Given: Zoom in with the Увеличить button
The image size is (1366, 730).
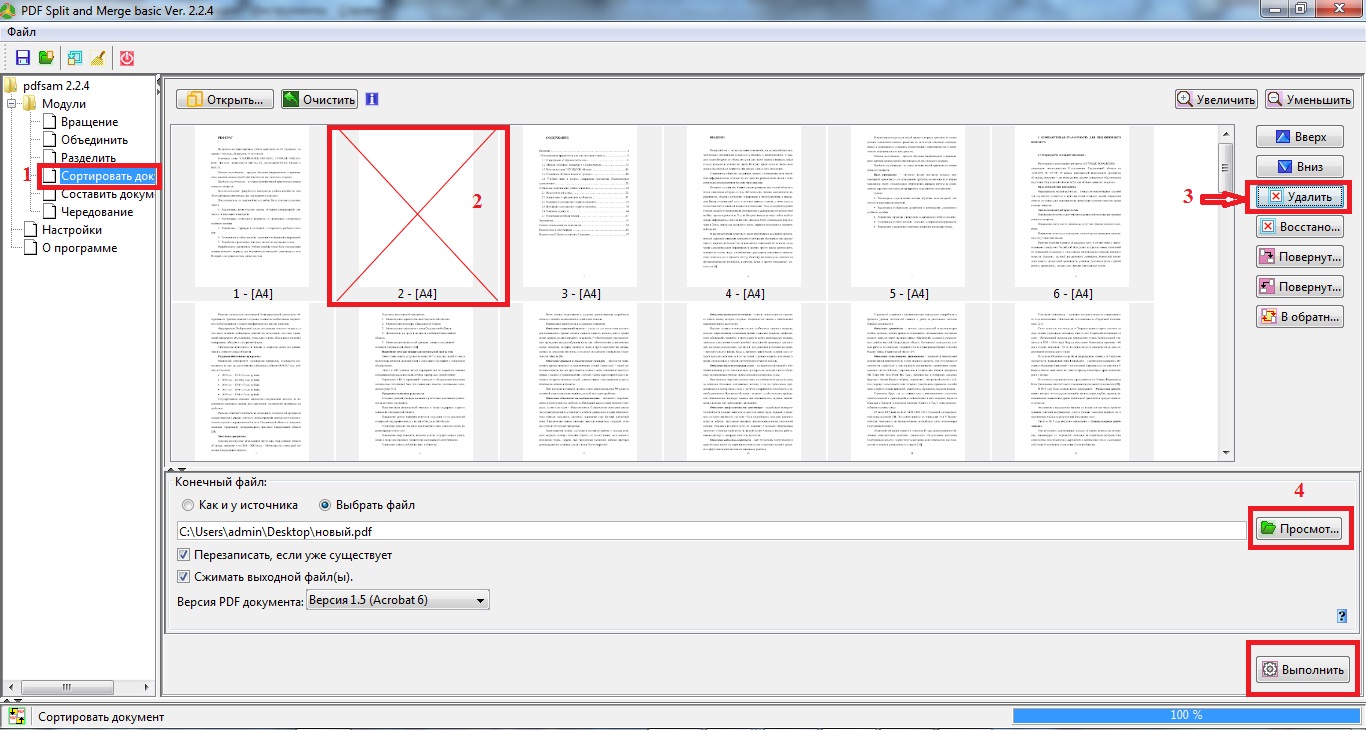Looking at the screenshot, I should tap(1216, 99).
